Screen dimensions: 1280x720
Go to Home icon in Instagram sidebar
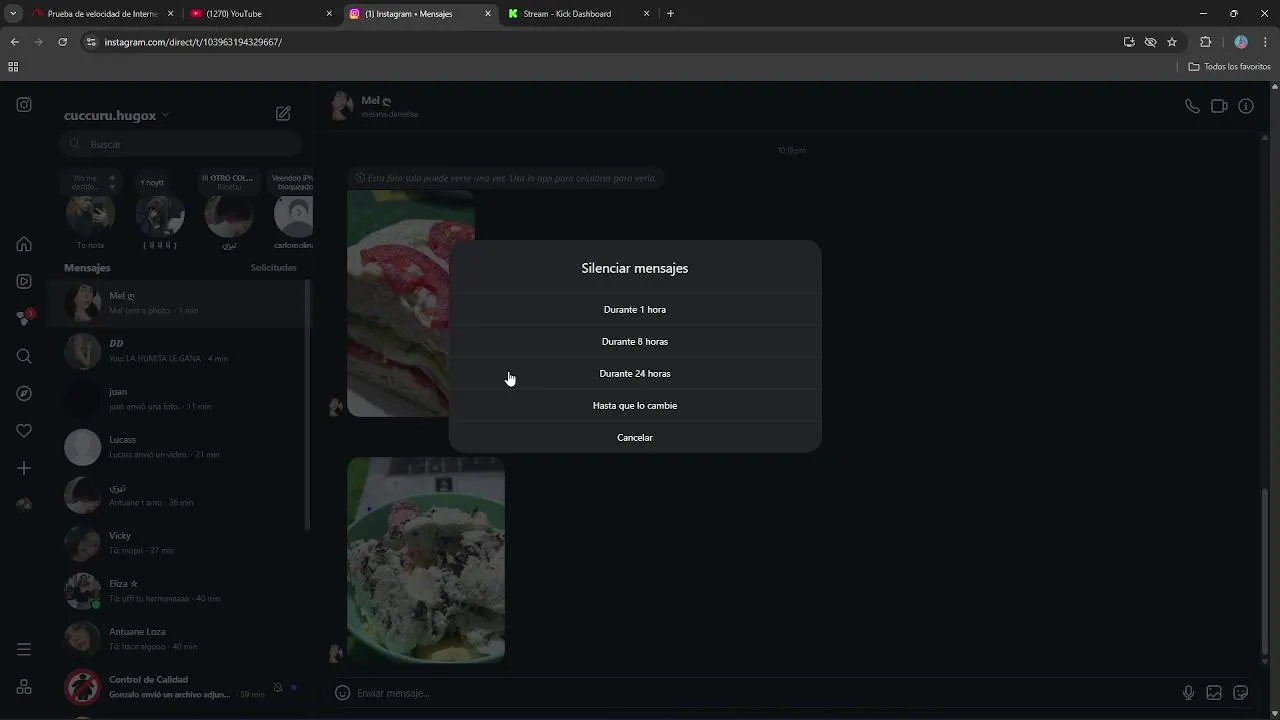[24, 244]
